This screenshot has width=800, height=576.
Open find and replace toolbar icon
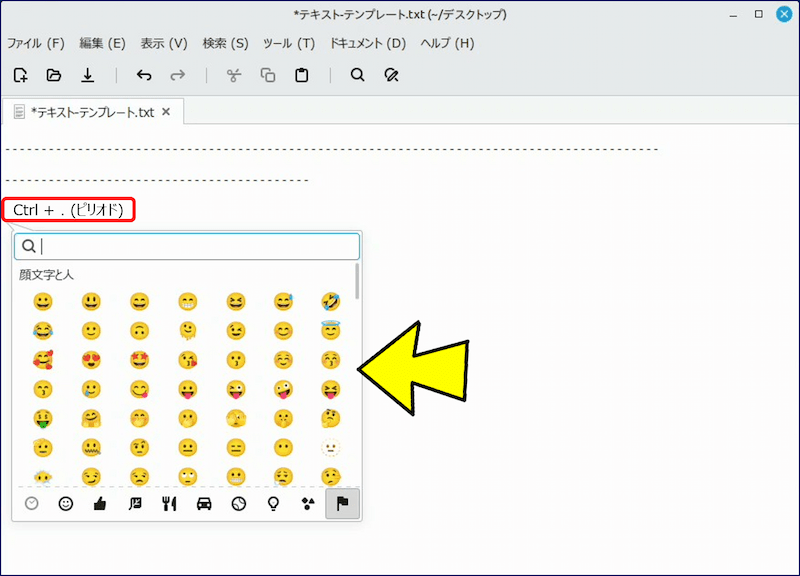pyautogui.click(x=392, y=75)
